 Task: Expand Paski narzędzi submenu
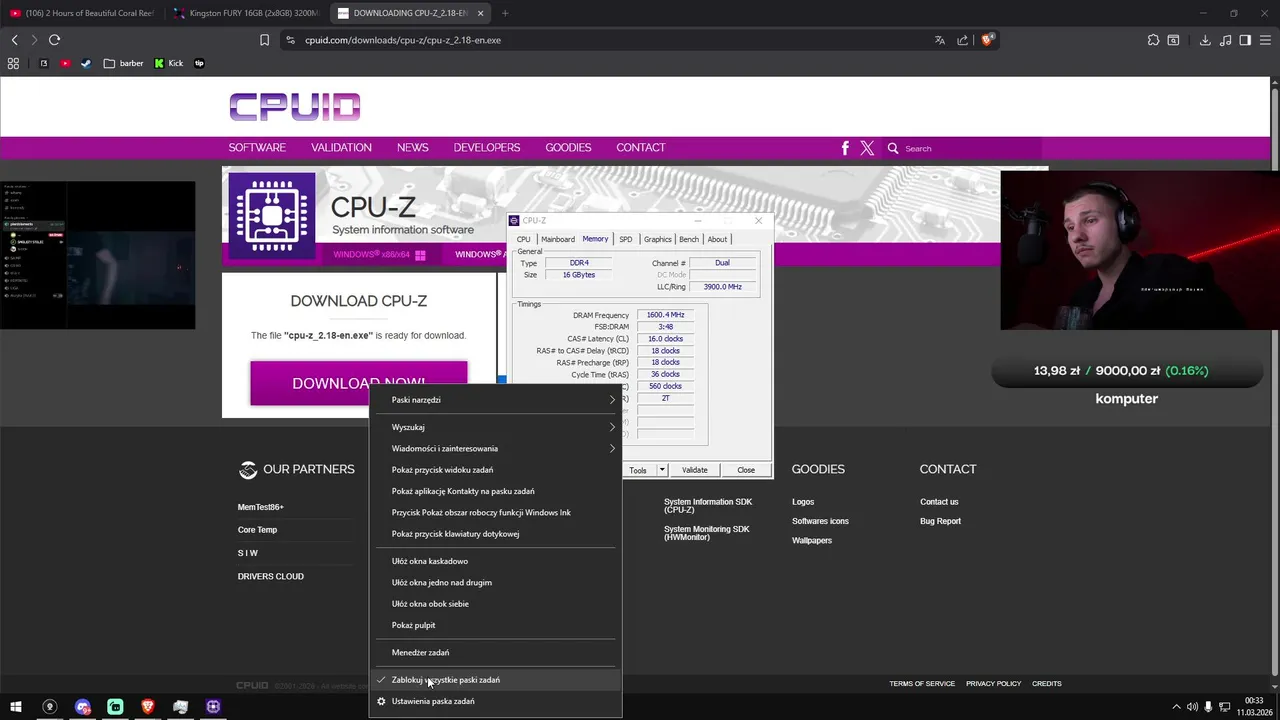click(x=496, y=400)
